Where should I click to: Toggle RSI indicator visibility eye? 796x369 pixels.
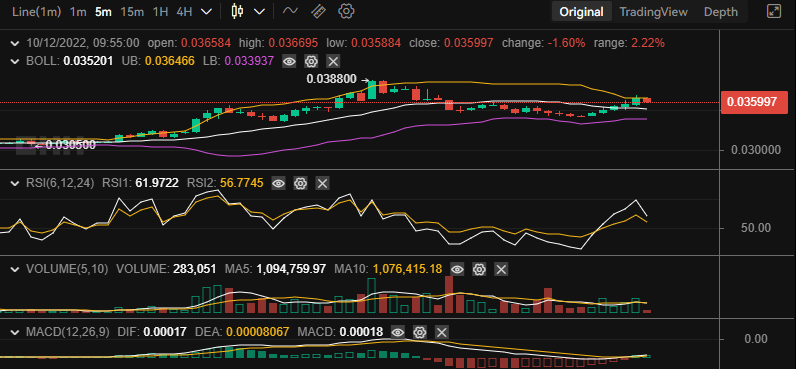pyautogui.click(x=278, y=183)
